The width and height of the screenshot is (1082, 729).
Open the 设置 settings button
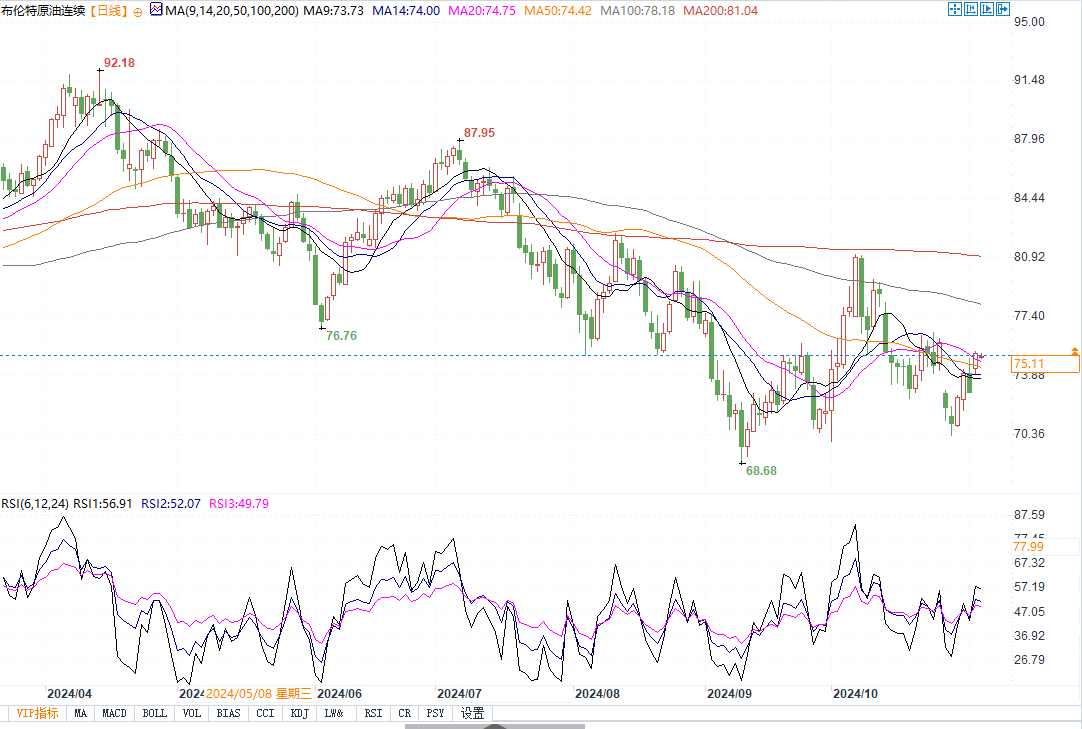(472, 713)
